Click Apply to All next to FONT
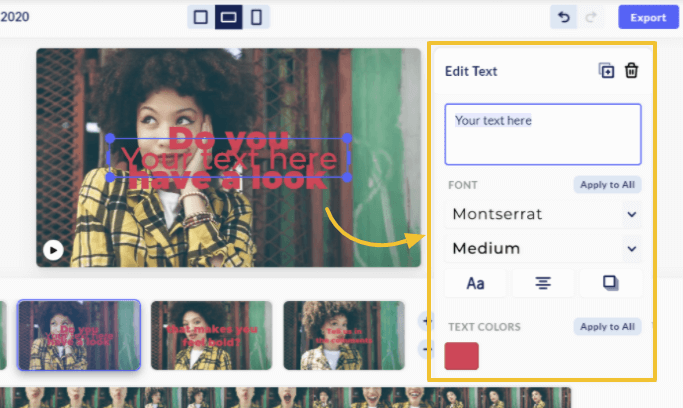Image resolution: width=683 pixels, height=408 pixels. coord(607,185)
